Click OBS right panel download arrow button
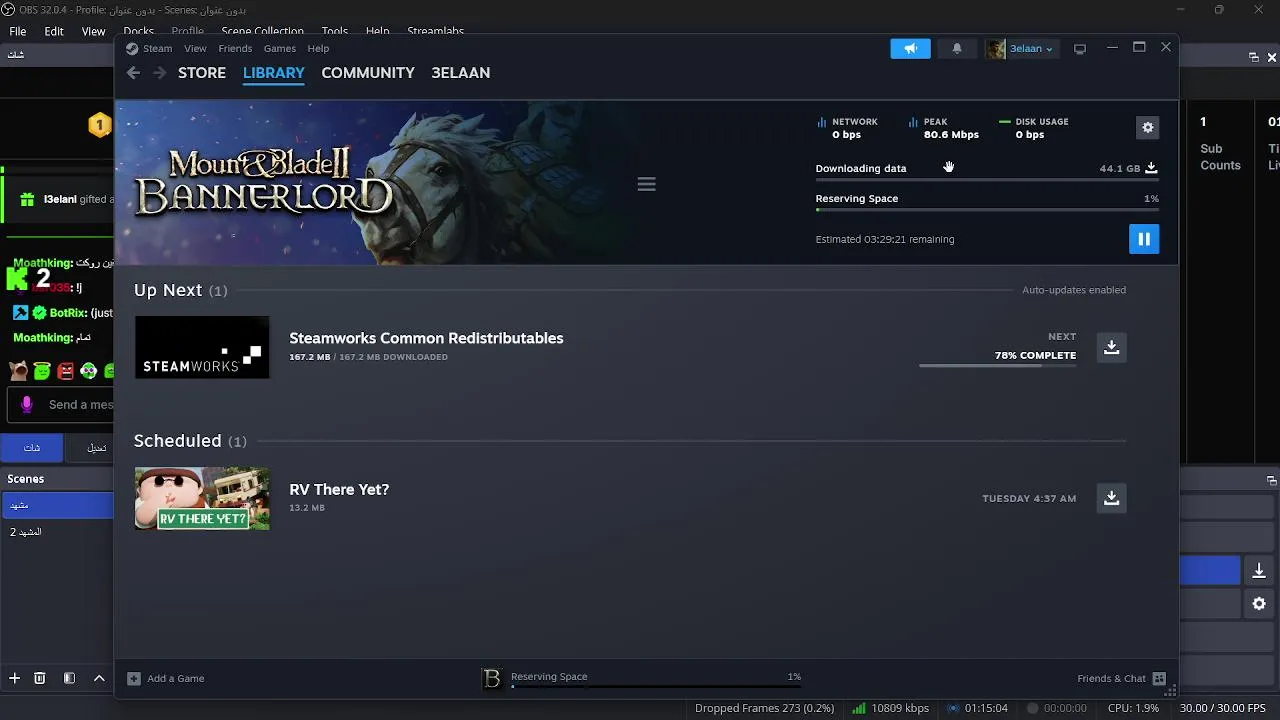 1259,571
